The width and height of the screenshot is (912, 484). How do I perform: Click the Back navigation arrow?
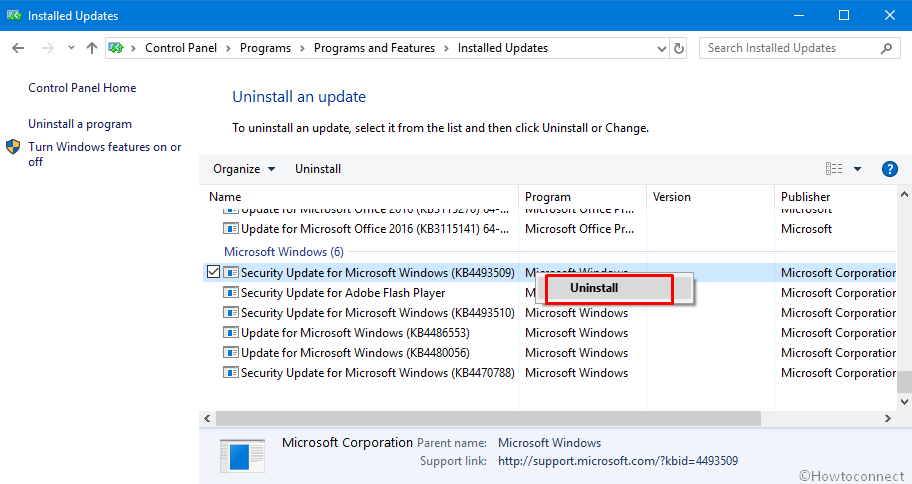(x=18, y=48)
